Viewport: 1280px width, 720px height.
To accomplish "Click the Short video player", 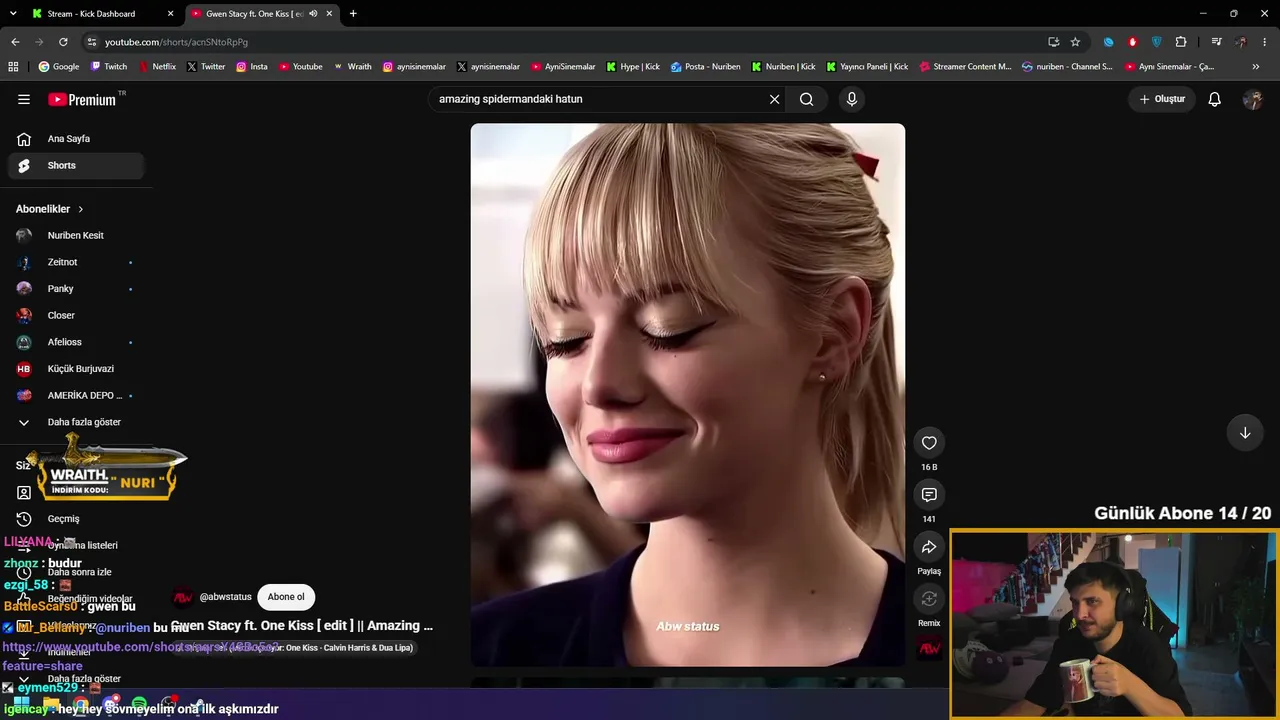I will point(688,394).
